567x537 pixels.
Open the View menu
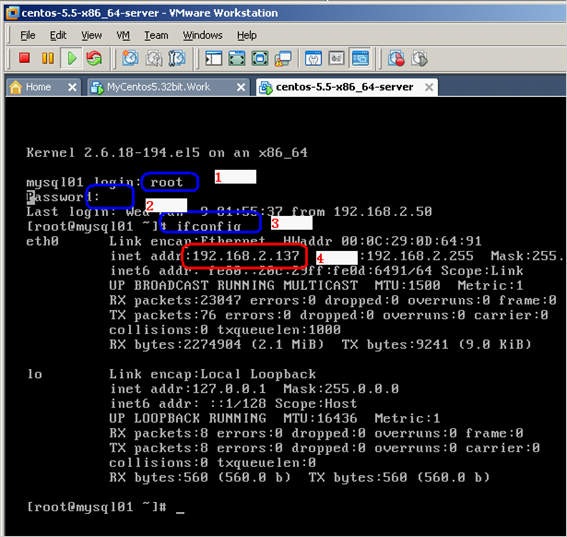(91, 35)
